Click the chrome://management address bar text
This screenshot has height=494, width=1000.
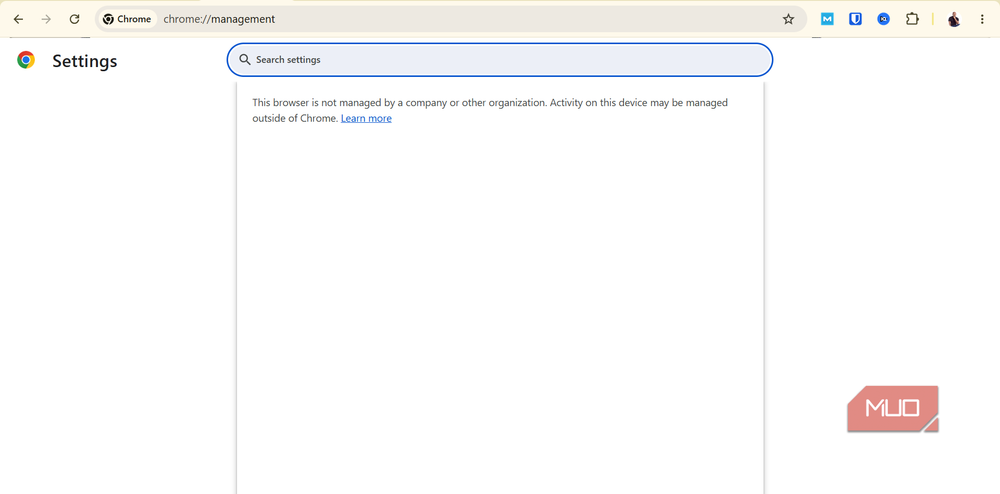(219, 19)
